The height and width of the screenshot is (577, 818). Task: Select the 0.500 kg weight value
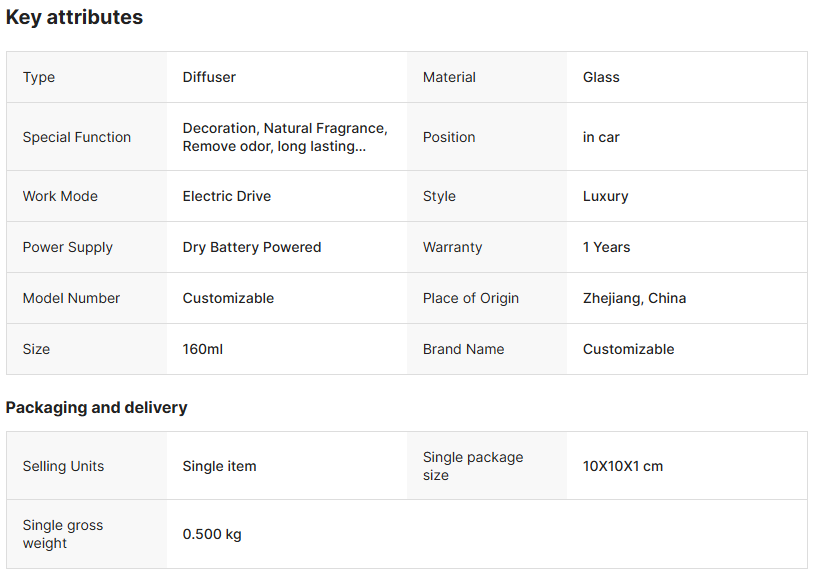[212, 534]
